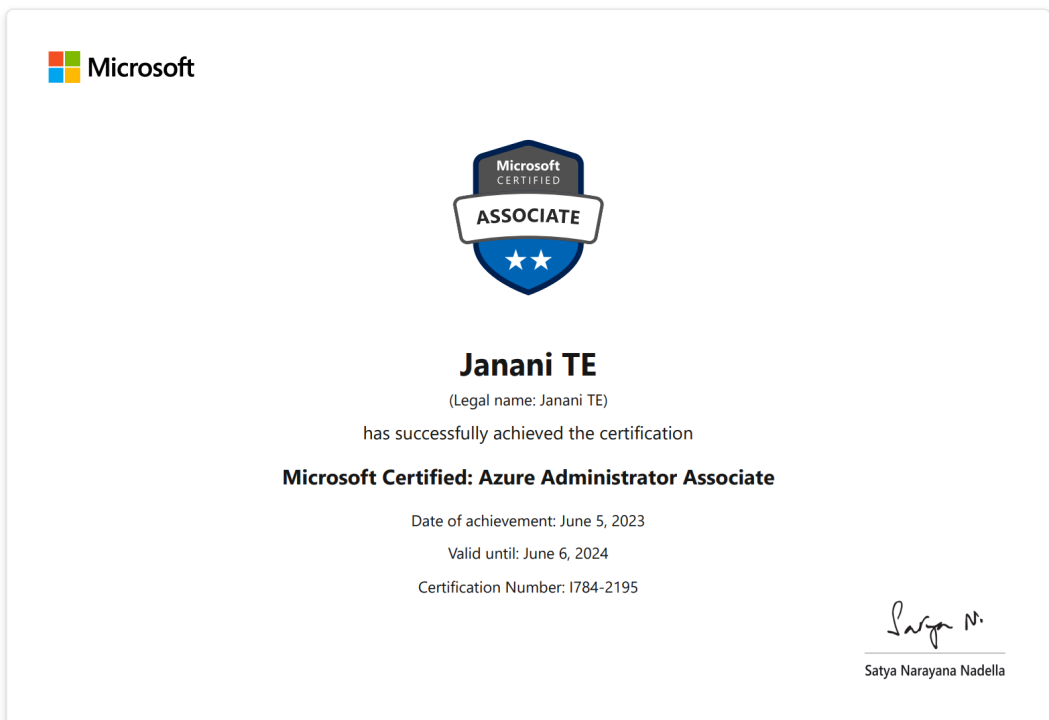
Task: Click the Satya Narayana Nadella name label
Action: click(935, 671)
